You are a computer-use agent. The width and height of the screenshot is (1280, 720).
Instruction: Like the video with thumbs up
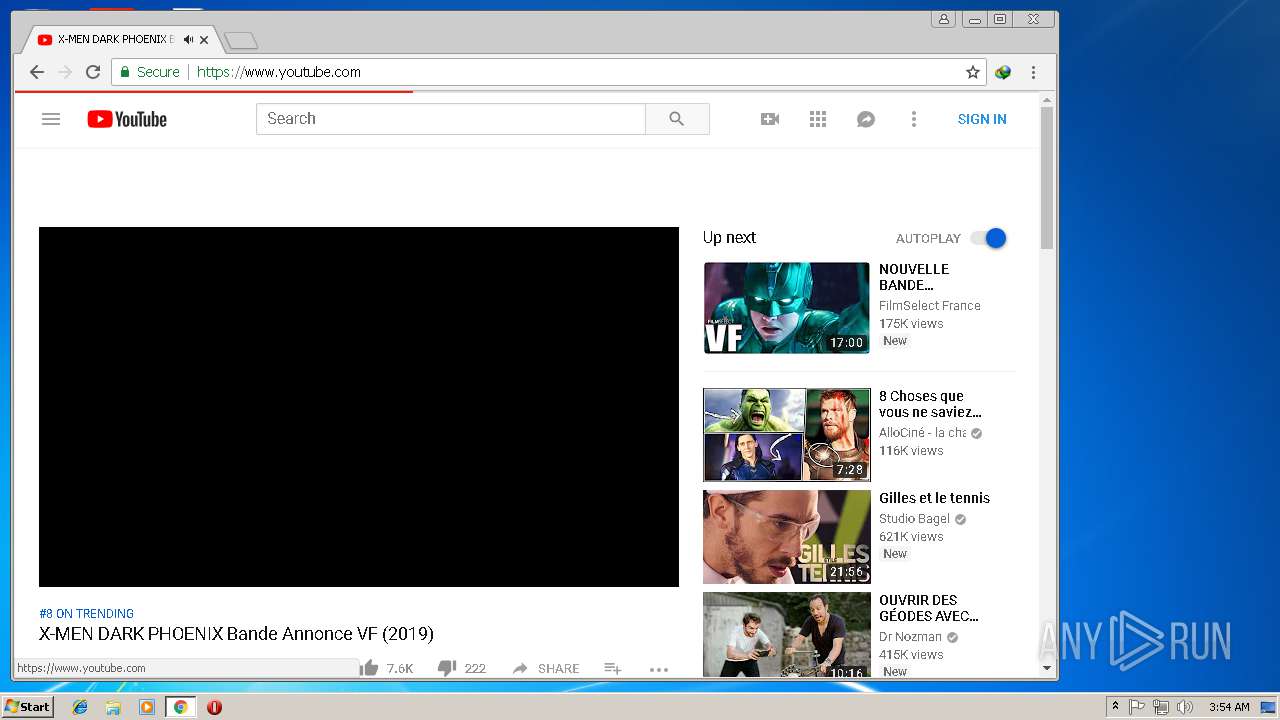[x=370, y=668]
